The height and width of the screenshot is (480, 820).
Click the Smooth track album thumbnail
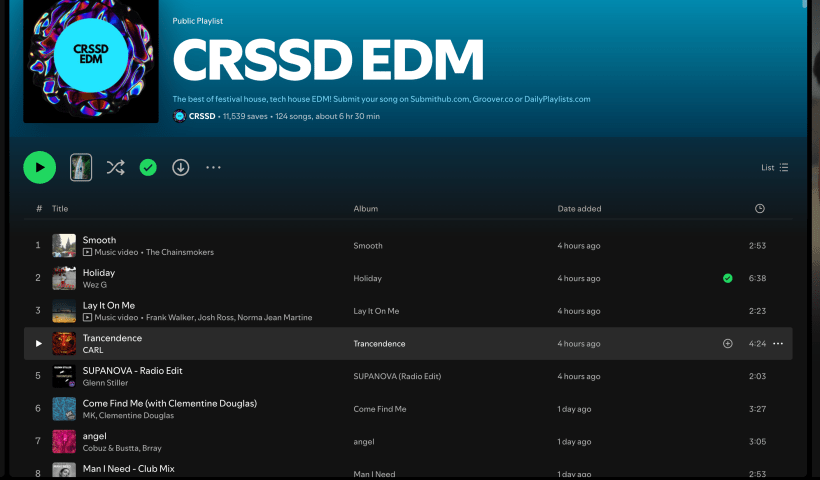pyautogui.click(x=64, y=245)
